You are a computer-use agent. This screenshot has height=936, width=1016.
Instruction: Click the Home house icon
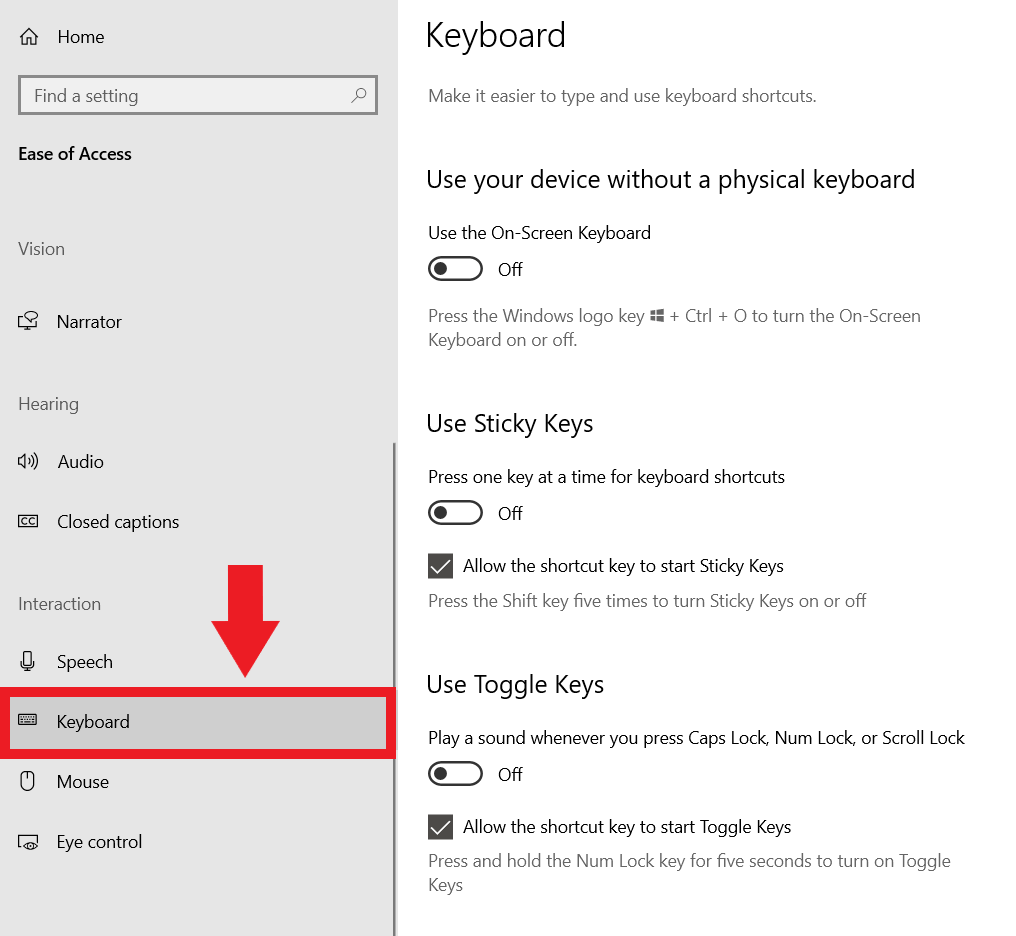click(29, 37)
